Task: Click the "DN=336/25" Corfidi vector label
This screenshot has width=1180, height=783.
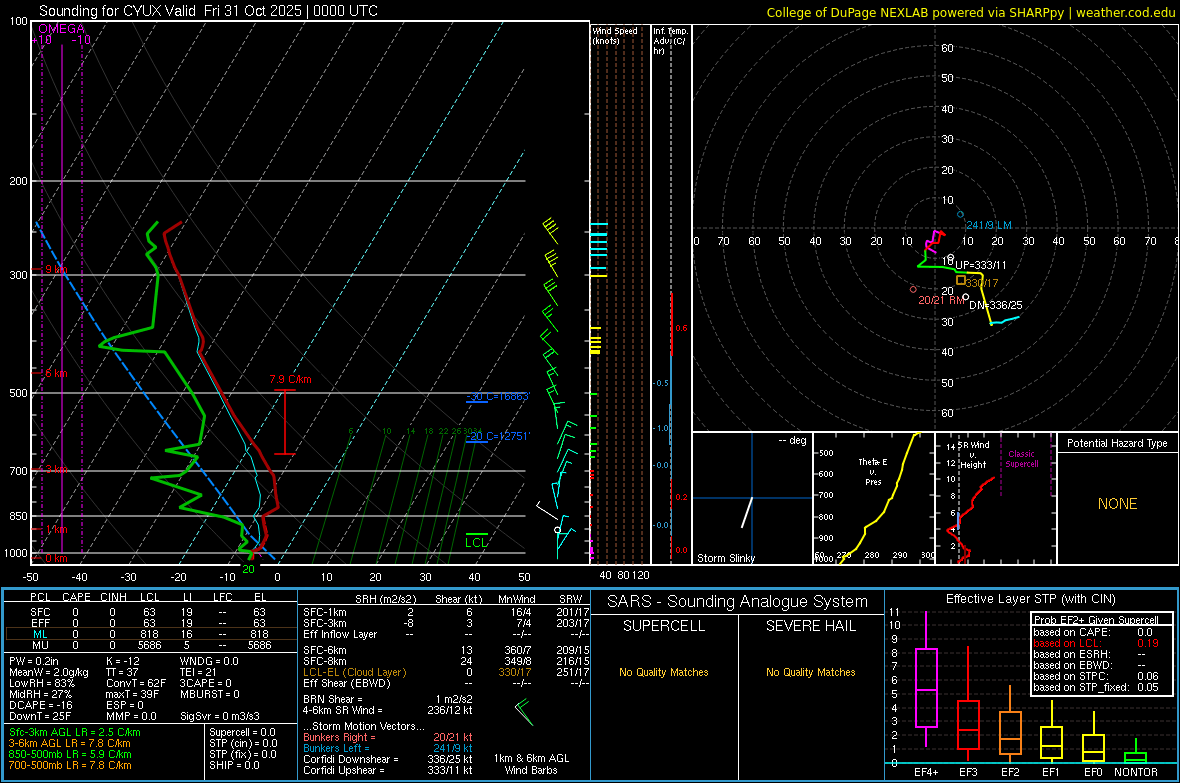Action: coord(996,305)
